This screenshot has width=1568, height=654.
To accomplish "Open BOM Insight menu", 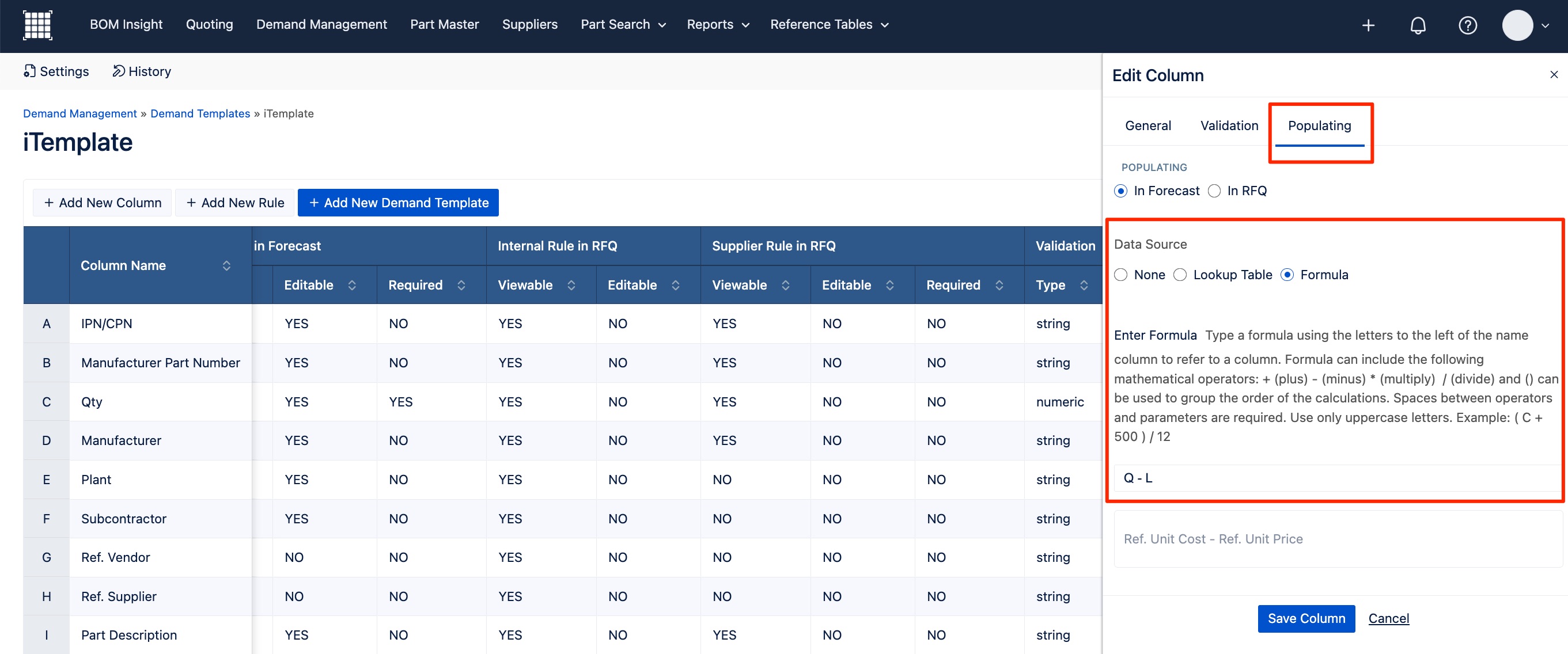I will coord(126,24).
